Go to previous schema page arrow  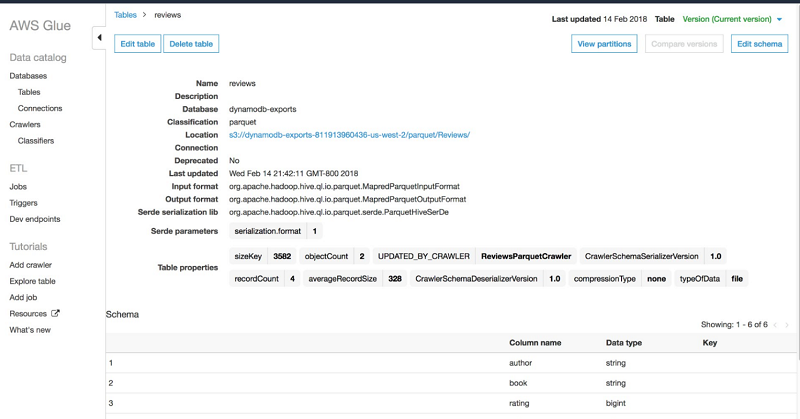[x=775, y=325]
